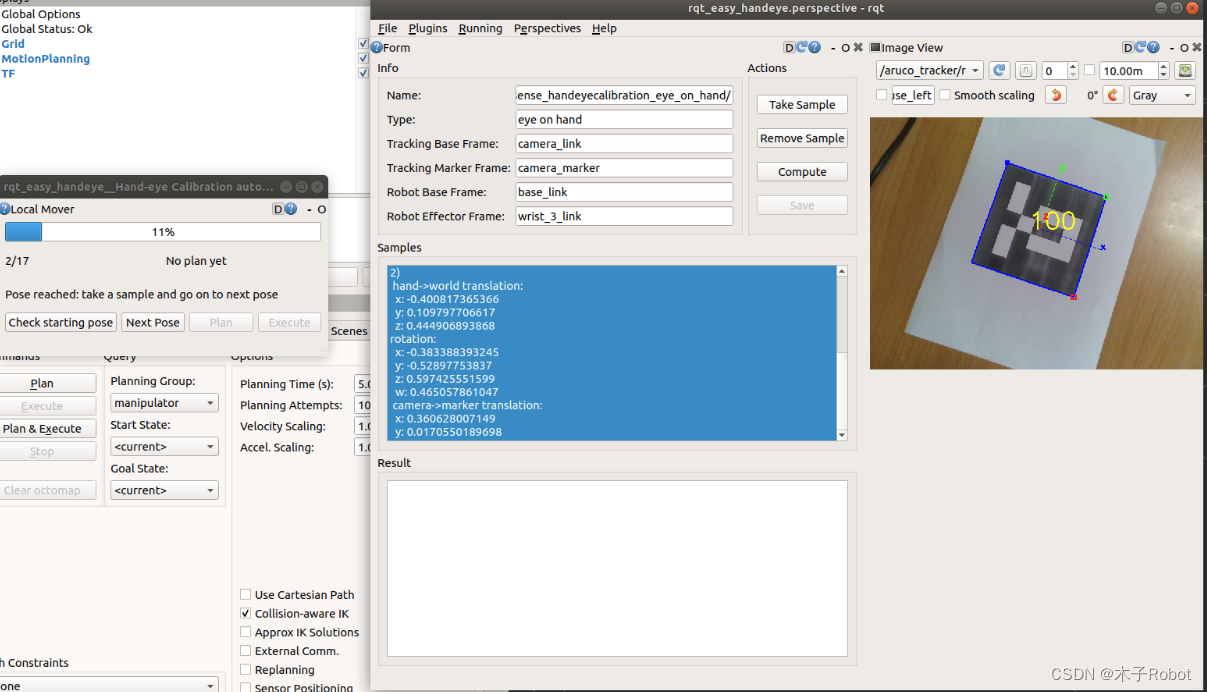Rotate image right with orange arrow icon

pyautogui.click(x=1112, y=95)
